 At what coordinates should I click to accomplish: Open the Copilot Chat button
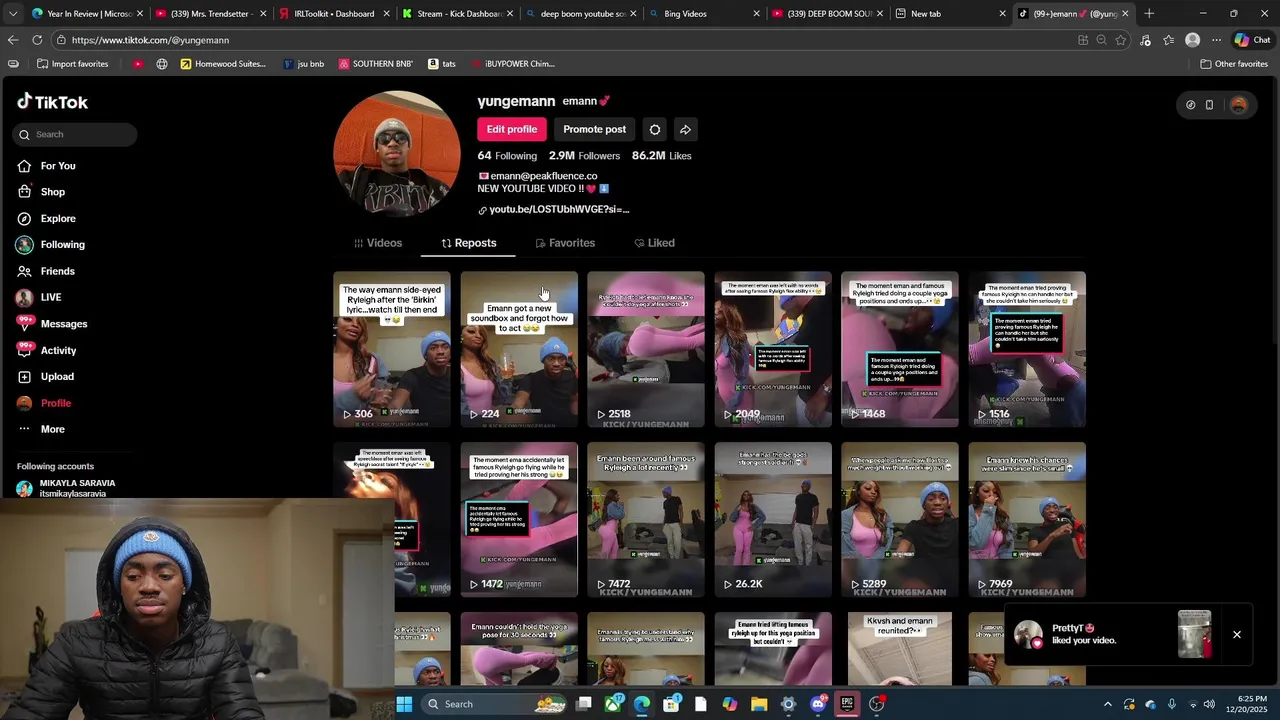pos(1252,40)
